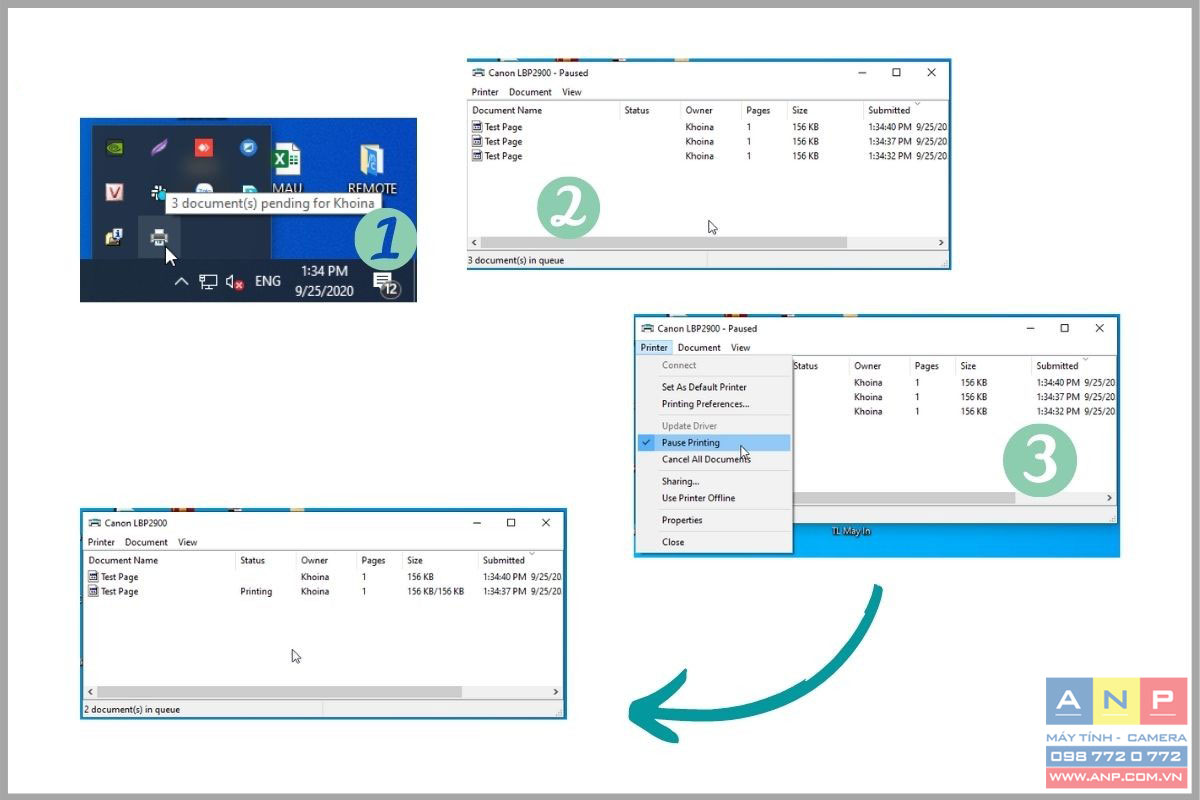Open View menu in the two-document window
Image resolution: width=1200 pixels, height=800 pixels.
point(188,542)
